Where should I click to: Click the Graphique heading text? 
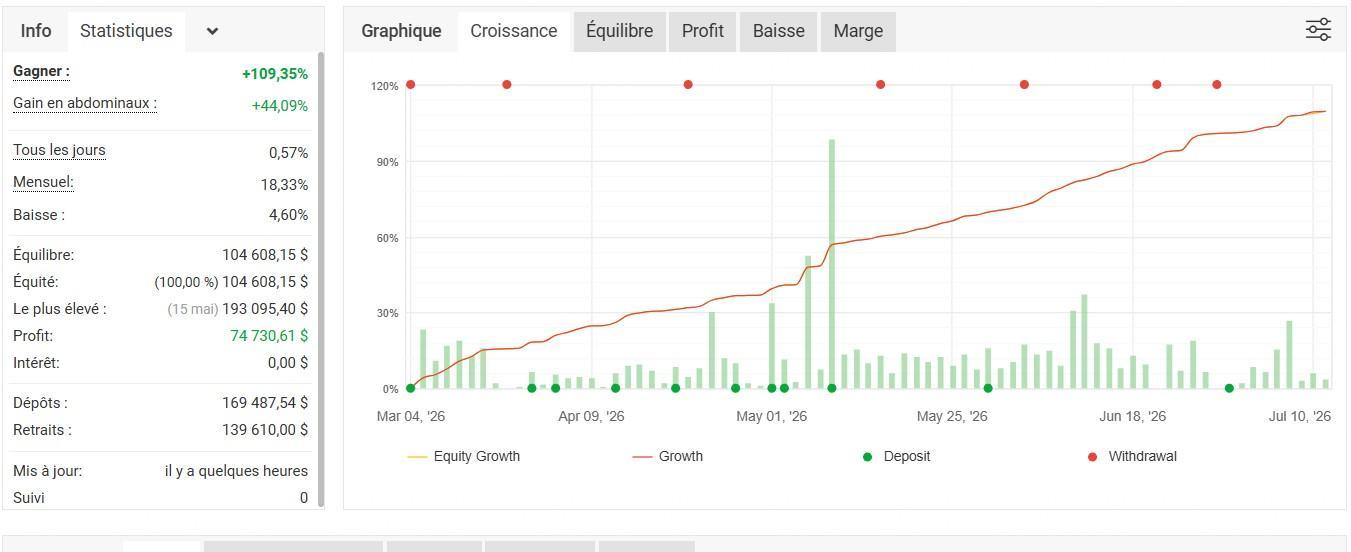pos(401,31)
